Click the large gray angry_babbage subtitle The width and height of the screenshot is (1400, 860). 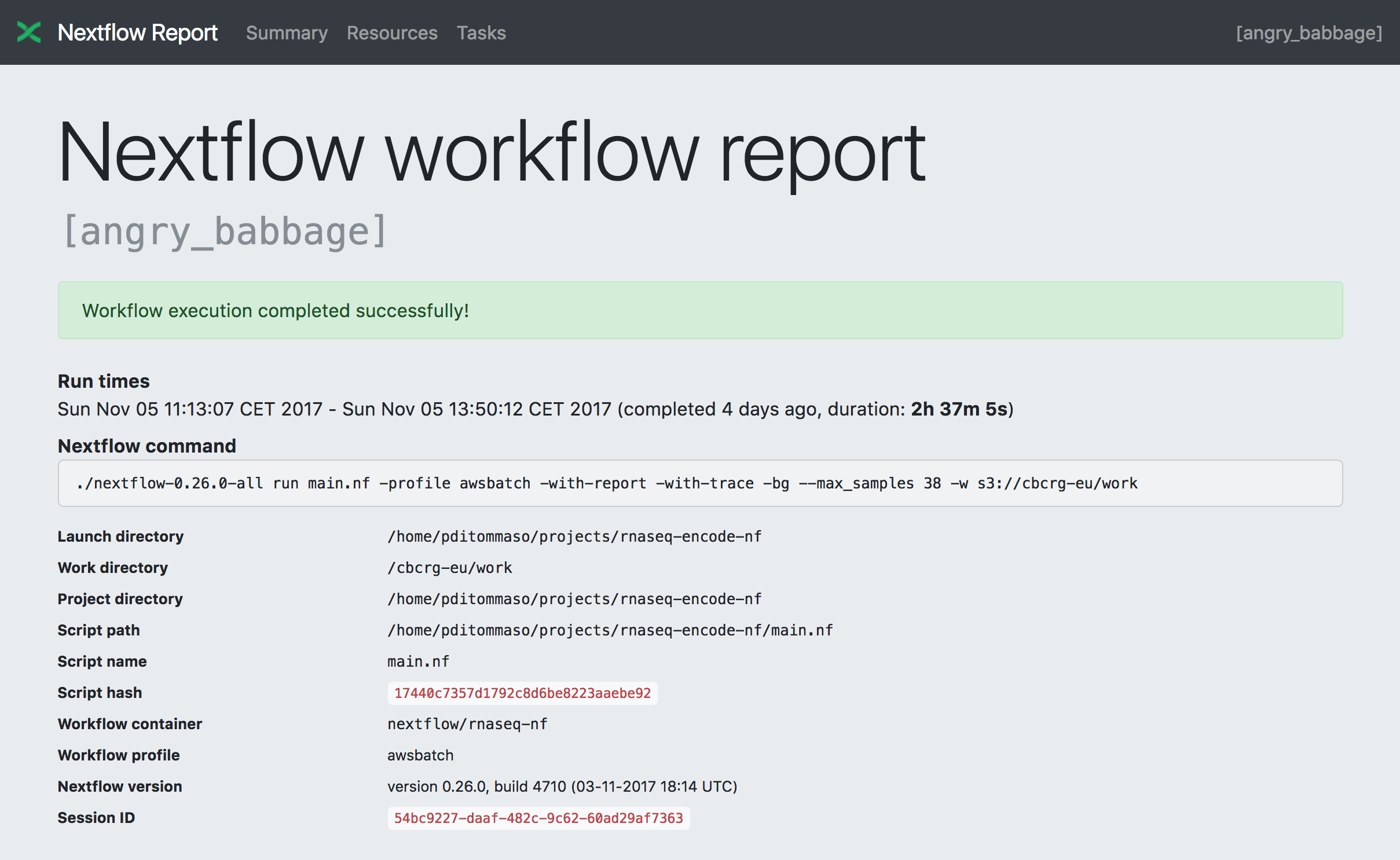[225, 231]
